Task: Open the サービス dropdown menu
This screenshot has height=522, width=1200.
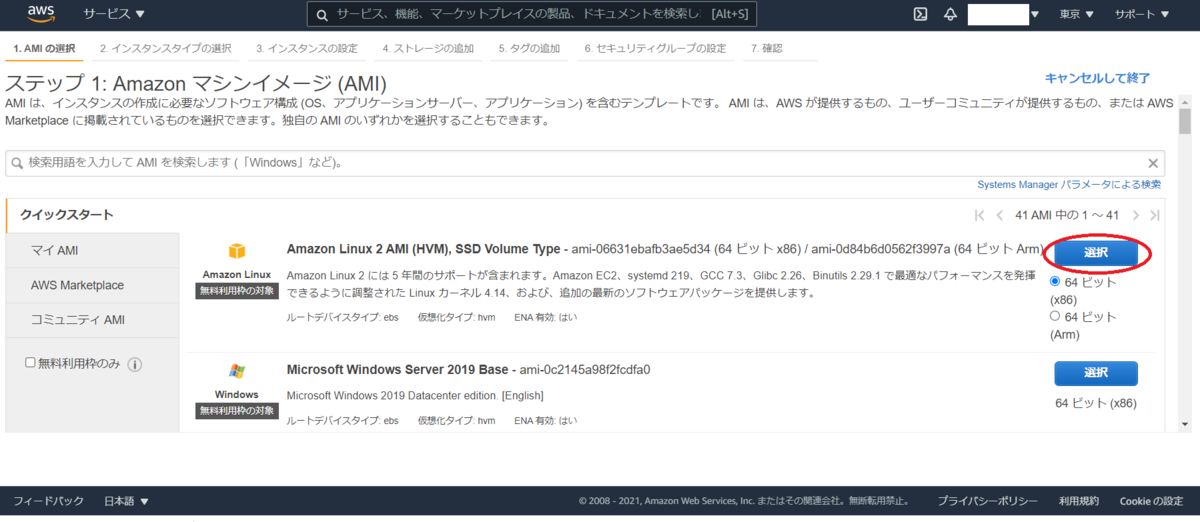Action: [x=113, y=15]
